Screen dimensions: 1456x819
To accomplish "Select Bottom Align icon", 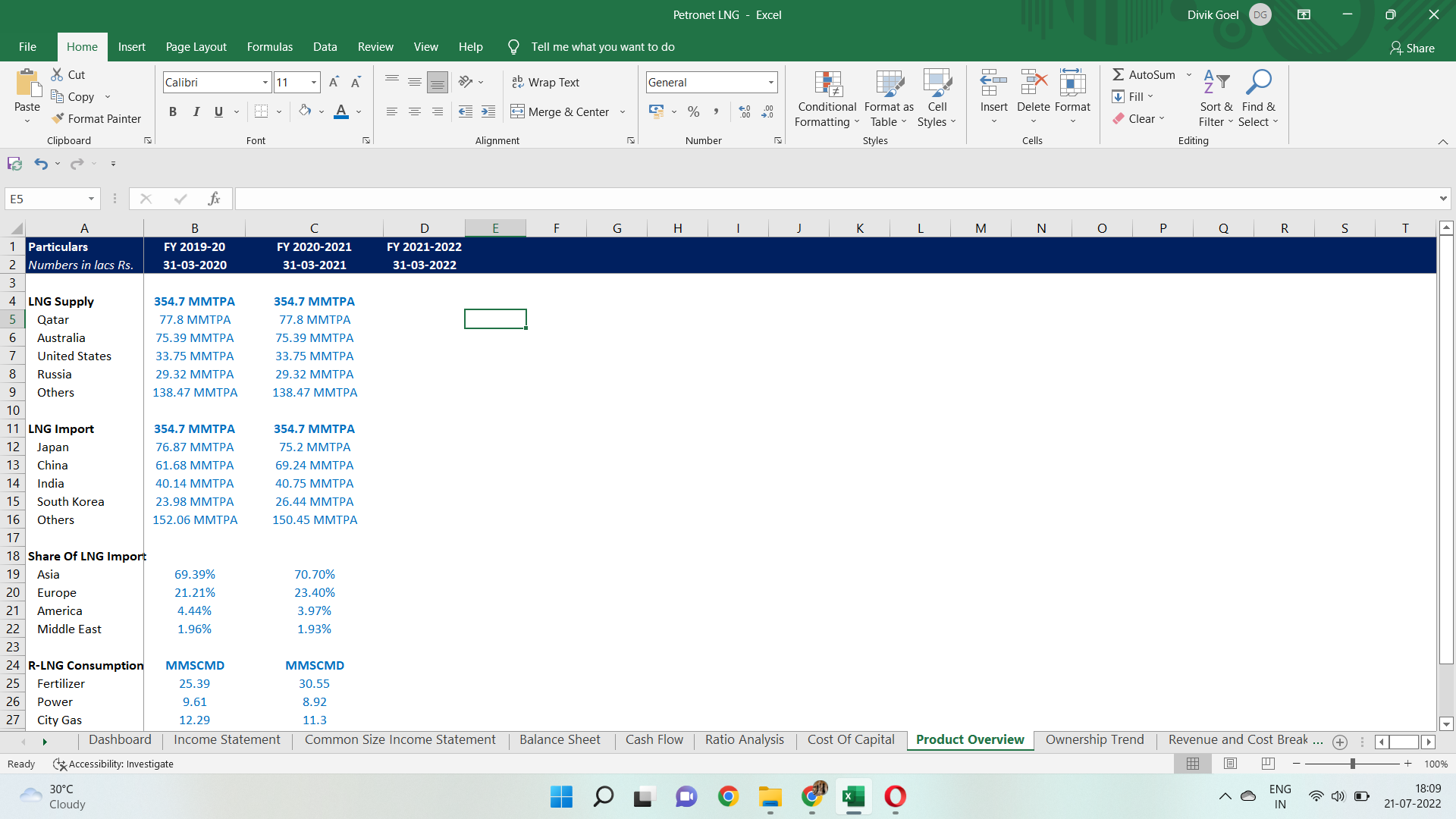I will [x=438, y=82].
